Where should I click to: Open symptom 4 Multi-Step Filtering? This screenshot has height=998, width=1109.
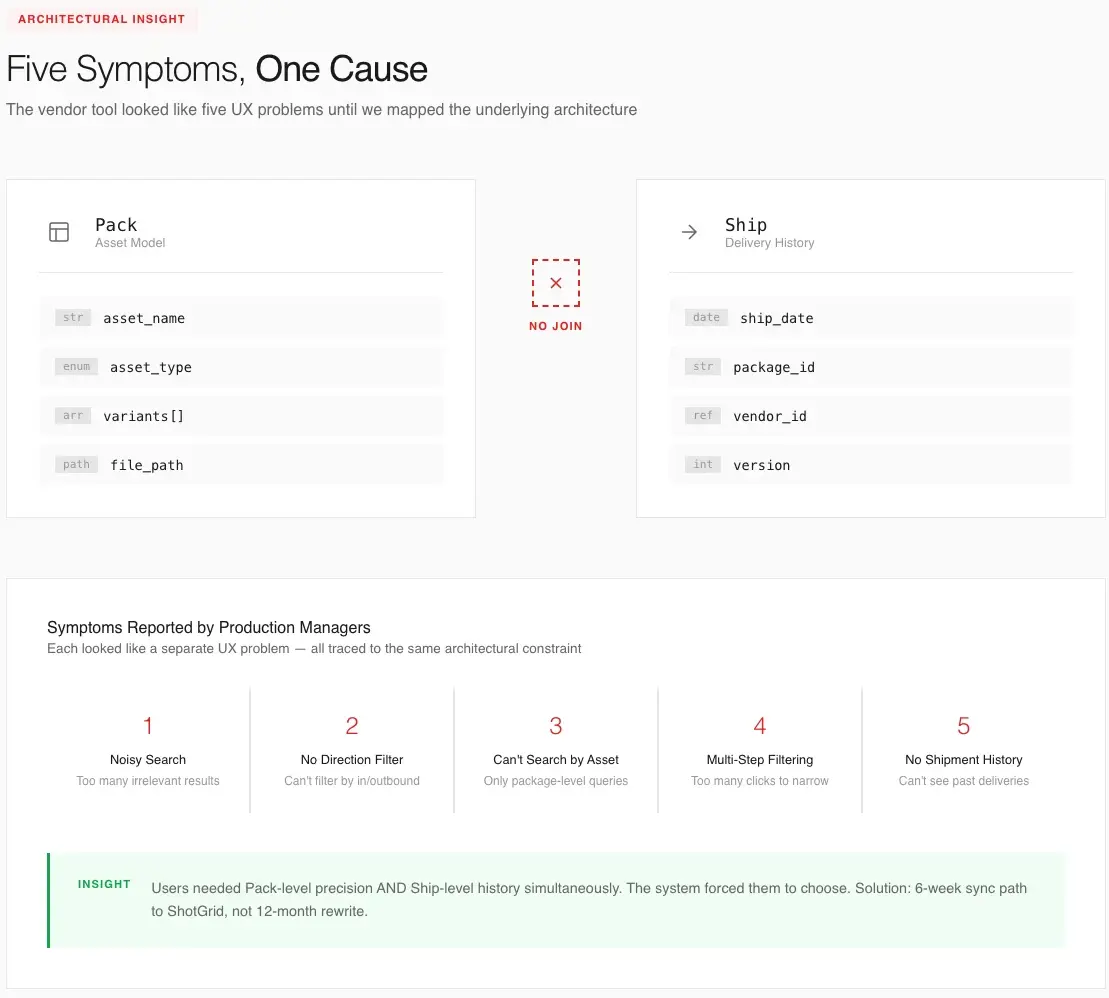(x=760, y=751)
